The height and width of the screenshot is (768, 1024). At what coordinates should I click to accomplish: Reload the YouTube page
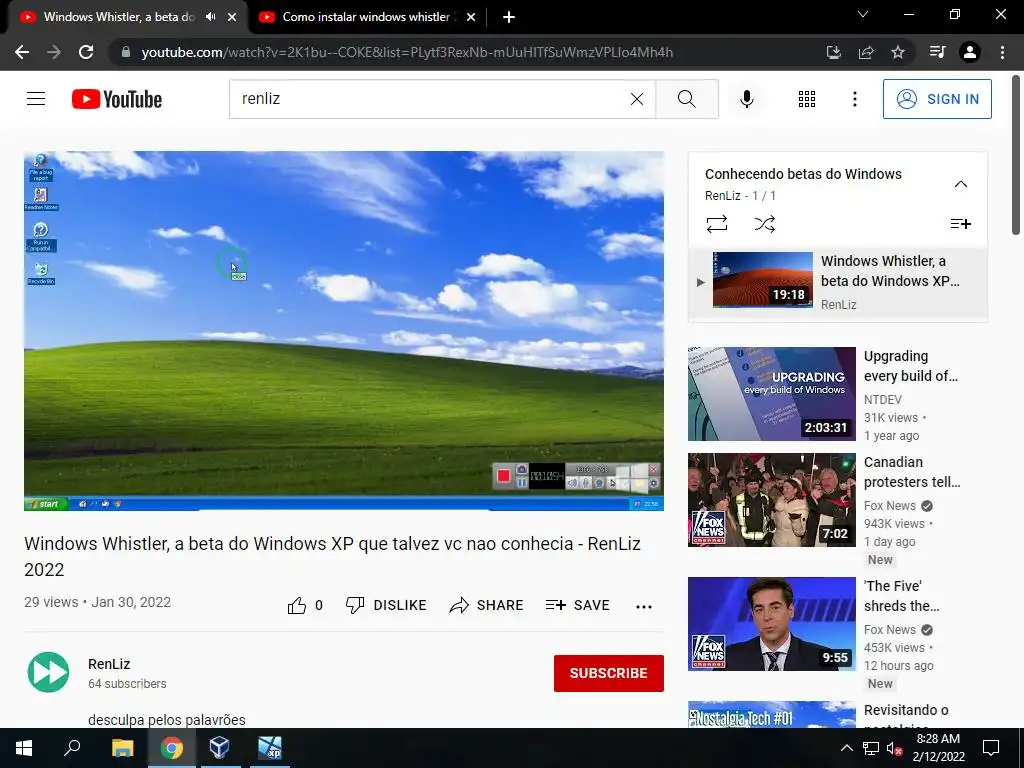[86, 52]
